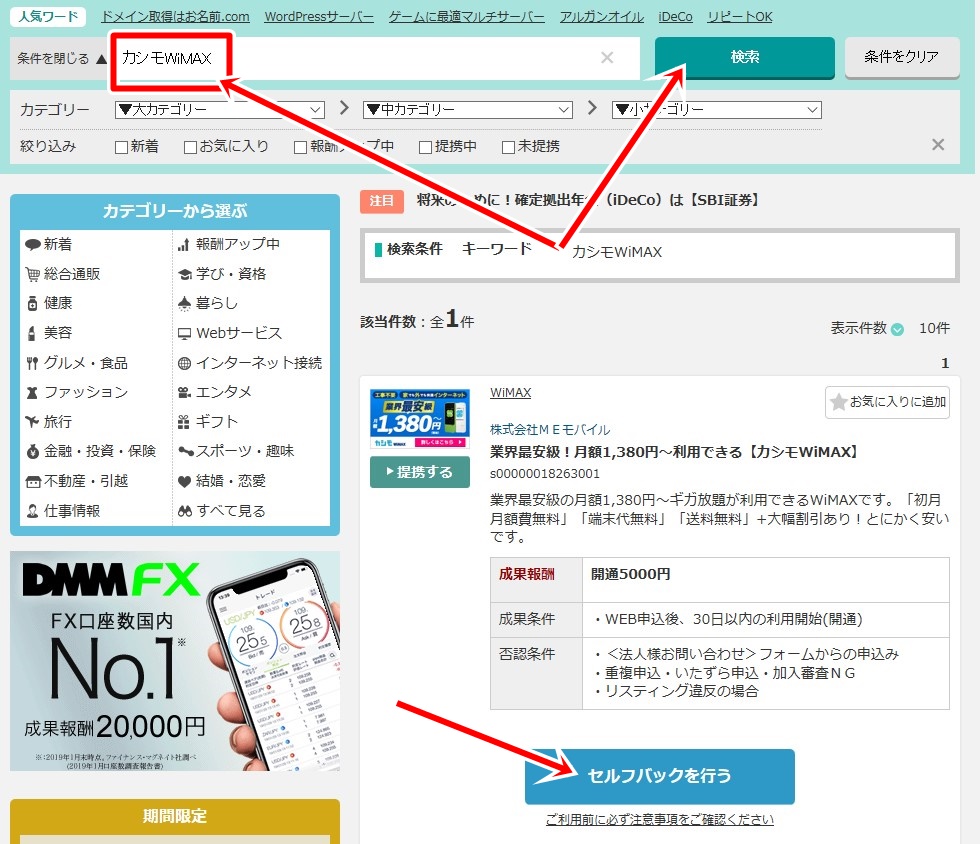Open the iDeCo popular word

coord(675,17)
